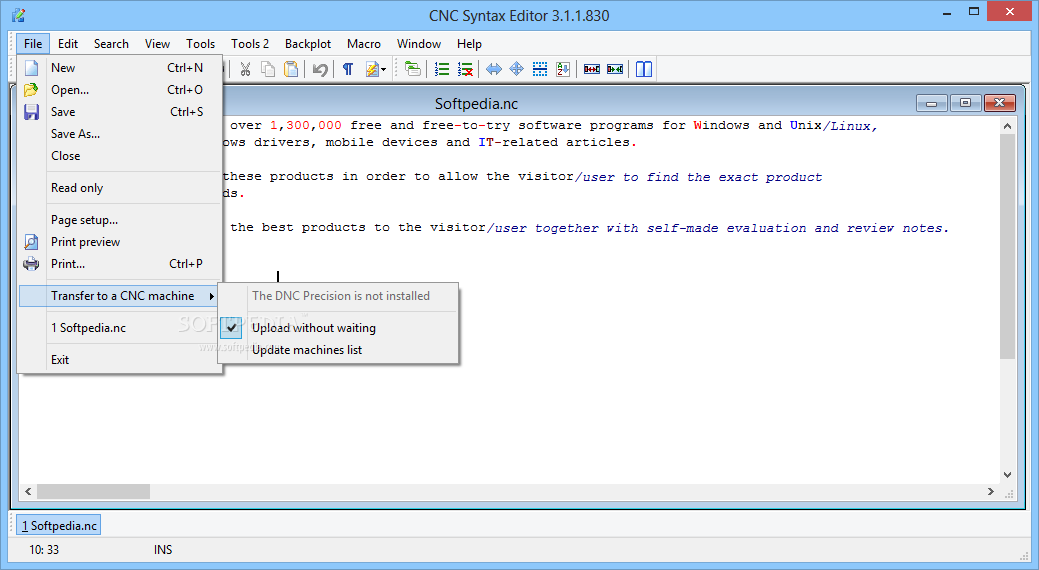Click the app icon in the title bar
The image size is (1039, 570).
coord(19,15)
